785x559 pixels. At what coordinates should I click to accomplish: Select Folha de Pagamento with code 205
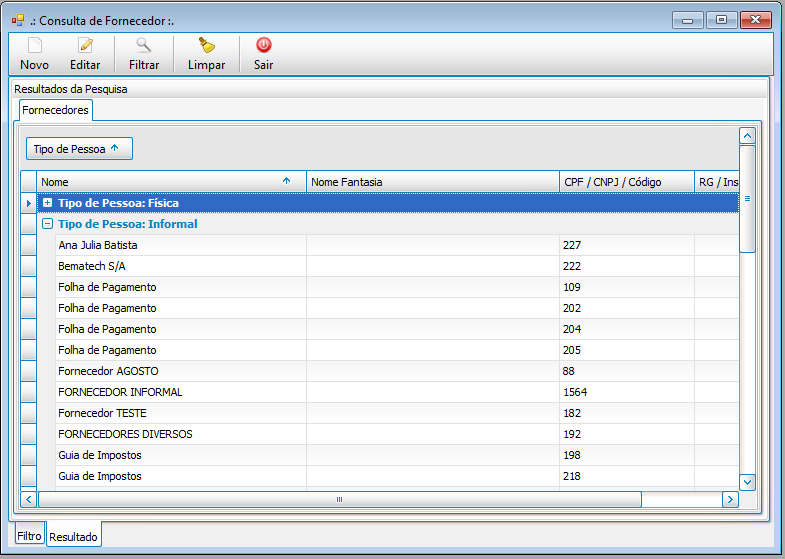point(397,350)
